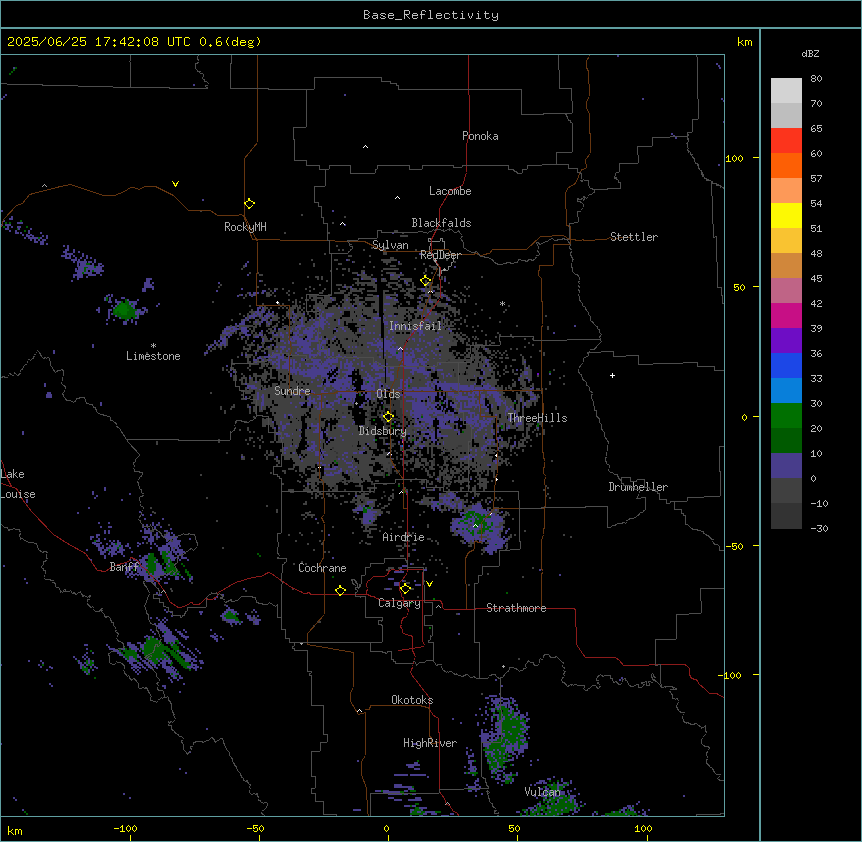Image resolution: width=862 pixels, height=842 pixels.
Task: Click the Limestone label
Action: (153, 356)
